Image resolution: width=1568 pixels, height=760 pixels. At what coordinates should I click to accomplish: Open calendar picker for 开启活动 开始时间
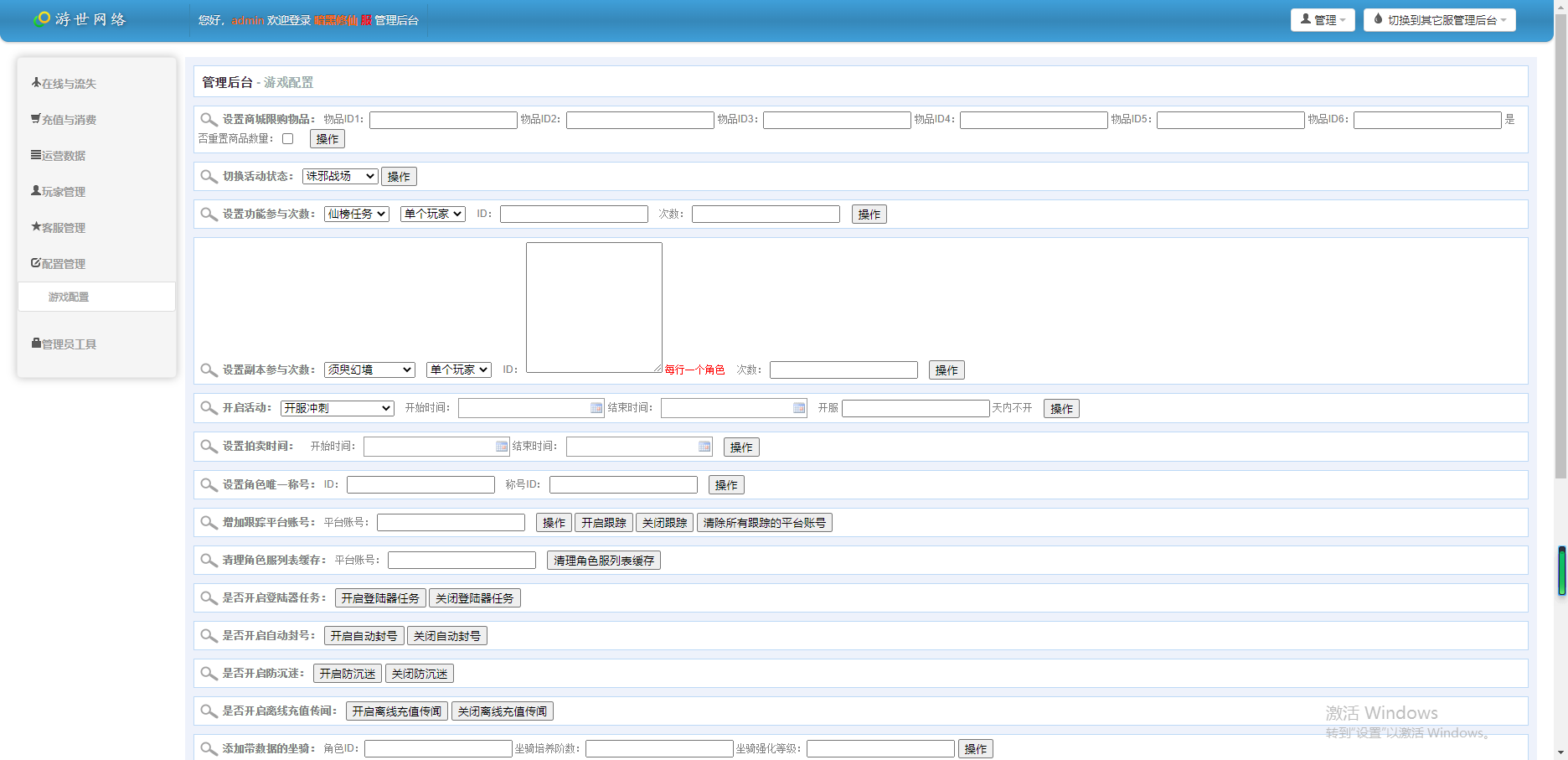(x=596, y=408)
